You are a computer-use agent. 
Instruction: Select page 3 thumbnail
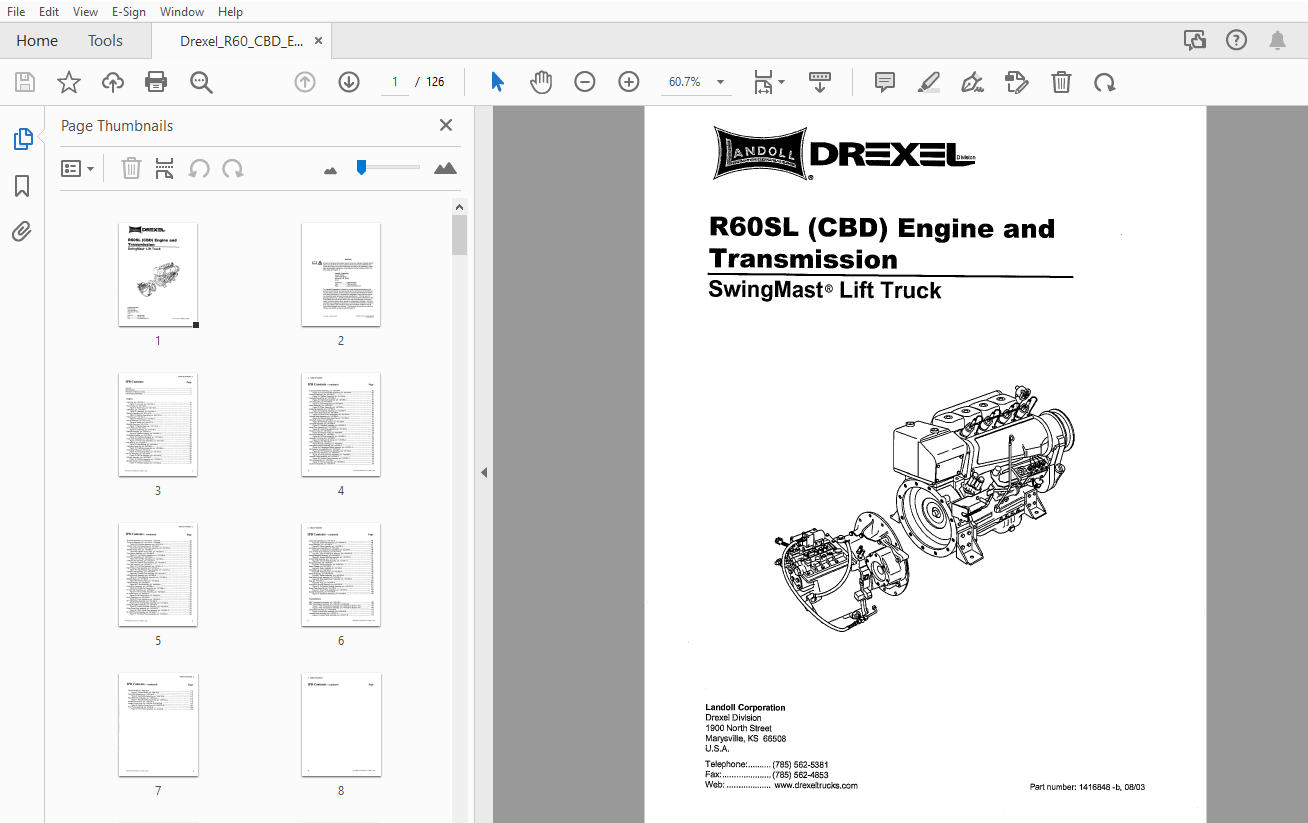(x=158, y=425)
